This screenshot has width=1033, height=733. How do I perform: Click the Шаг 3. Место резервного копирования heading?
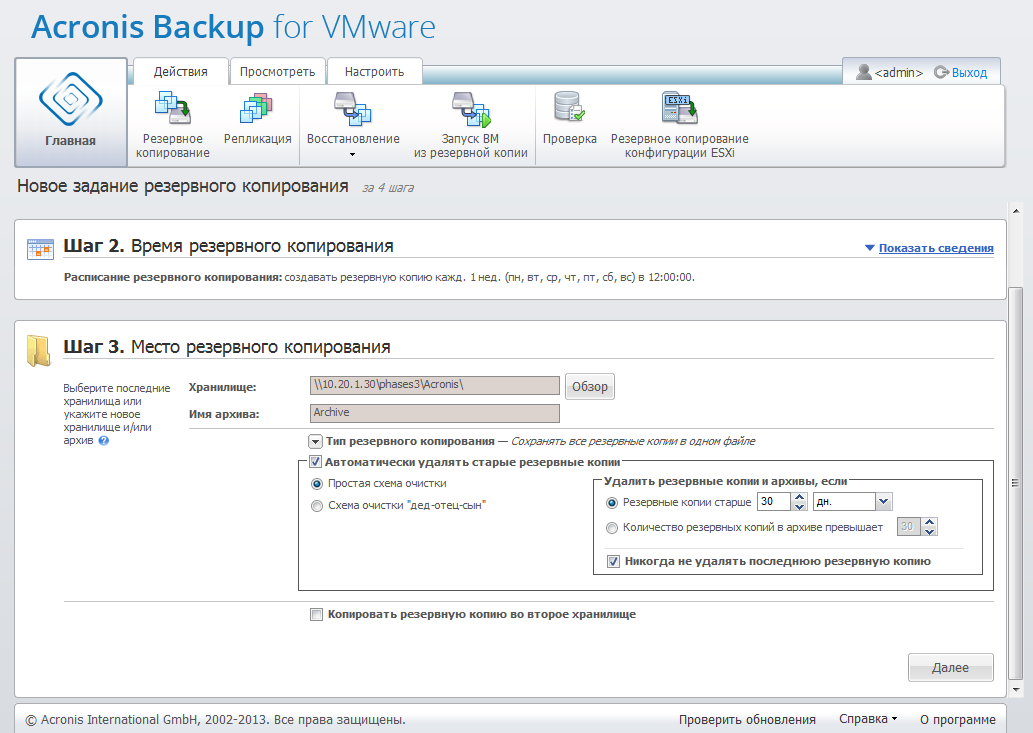coord(227,346)
